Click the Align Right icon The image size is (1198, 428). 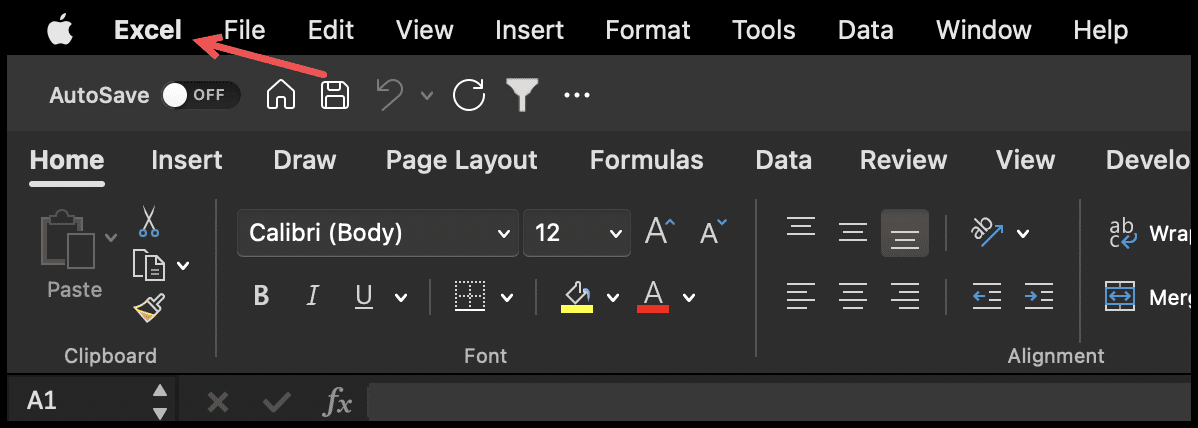(905, 296)
